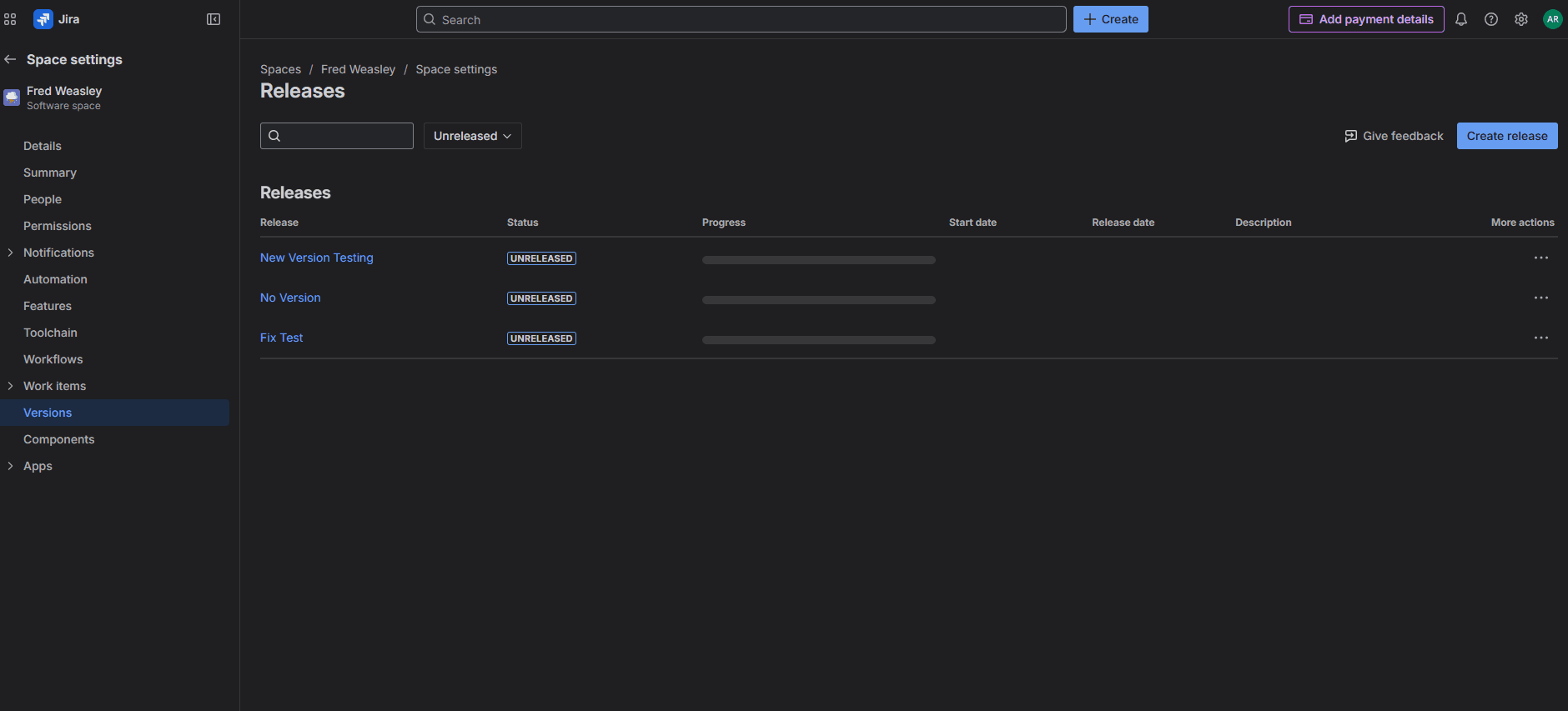Click the Create release button

click(x=1506, y=136)
